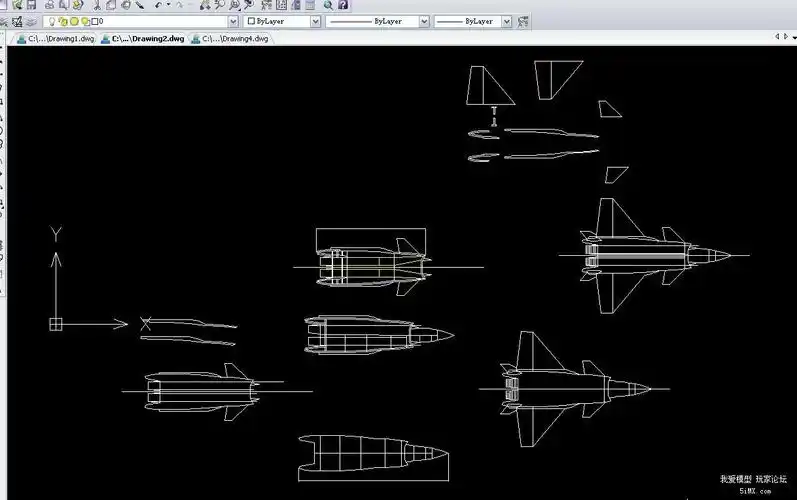Click the Plot Preview icon
This screenshot has width=797, height=500.
[x=63, y=5]
